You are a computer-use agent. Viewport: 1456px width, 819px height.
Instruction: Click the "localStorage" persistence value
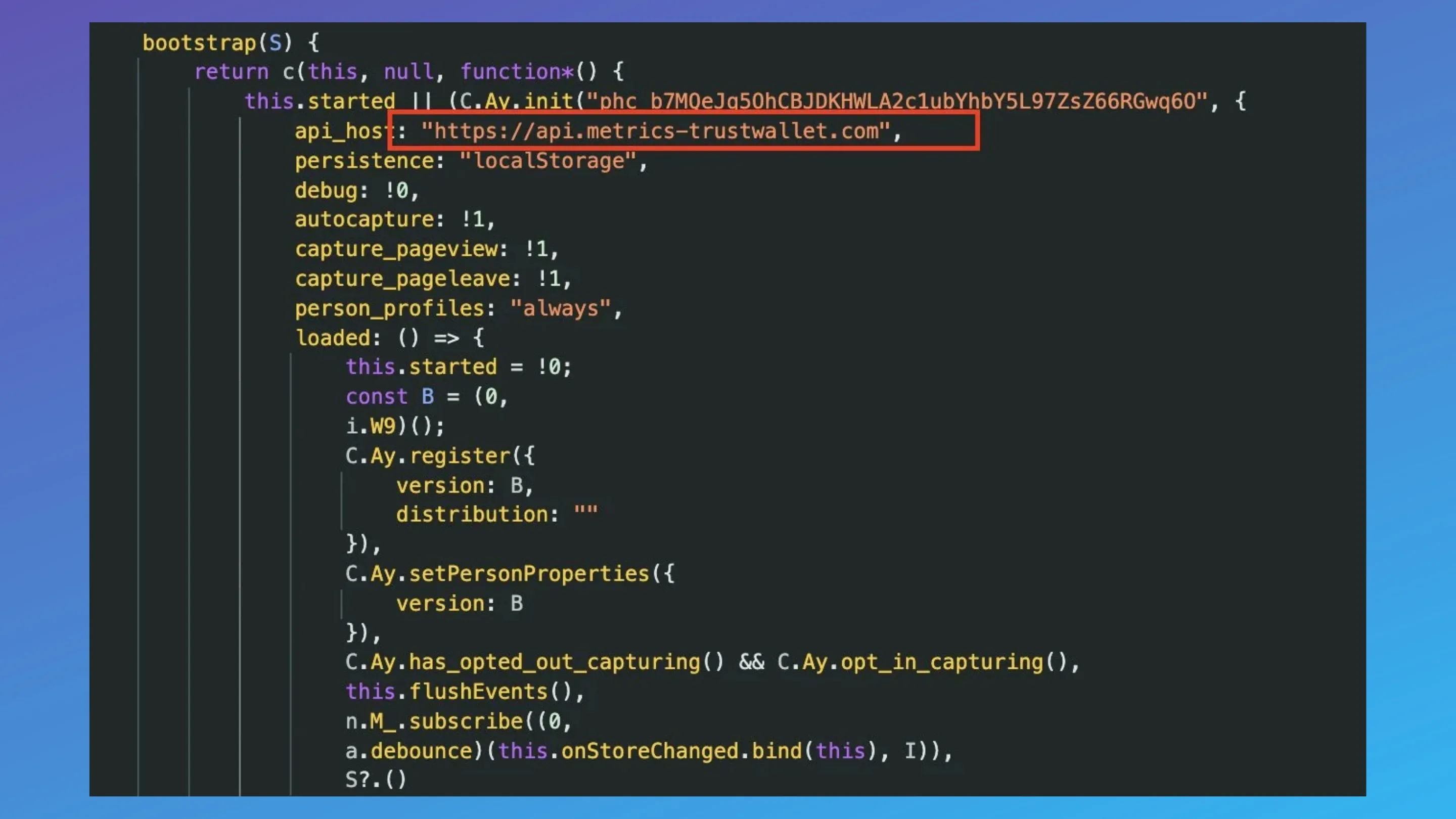547,161
